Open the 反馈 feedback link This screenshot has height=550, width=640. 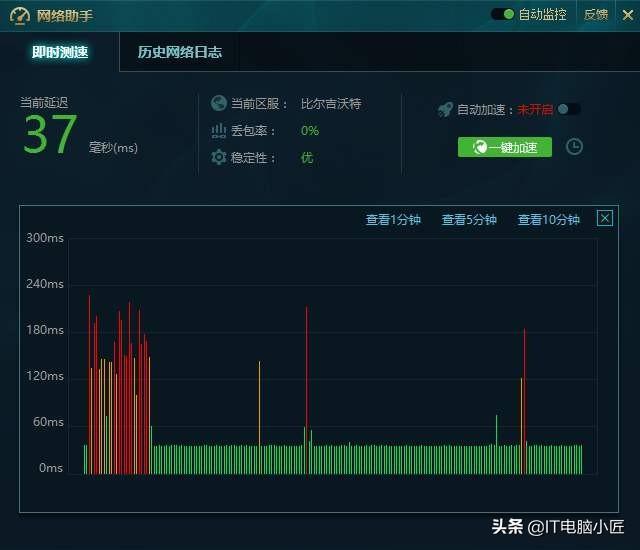click(x=596, y=15)
